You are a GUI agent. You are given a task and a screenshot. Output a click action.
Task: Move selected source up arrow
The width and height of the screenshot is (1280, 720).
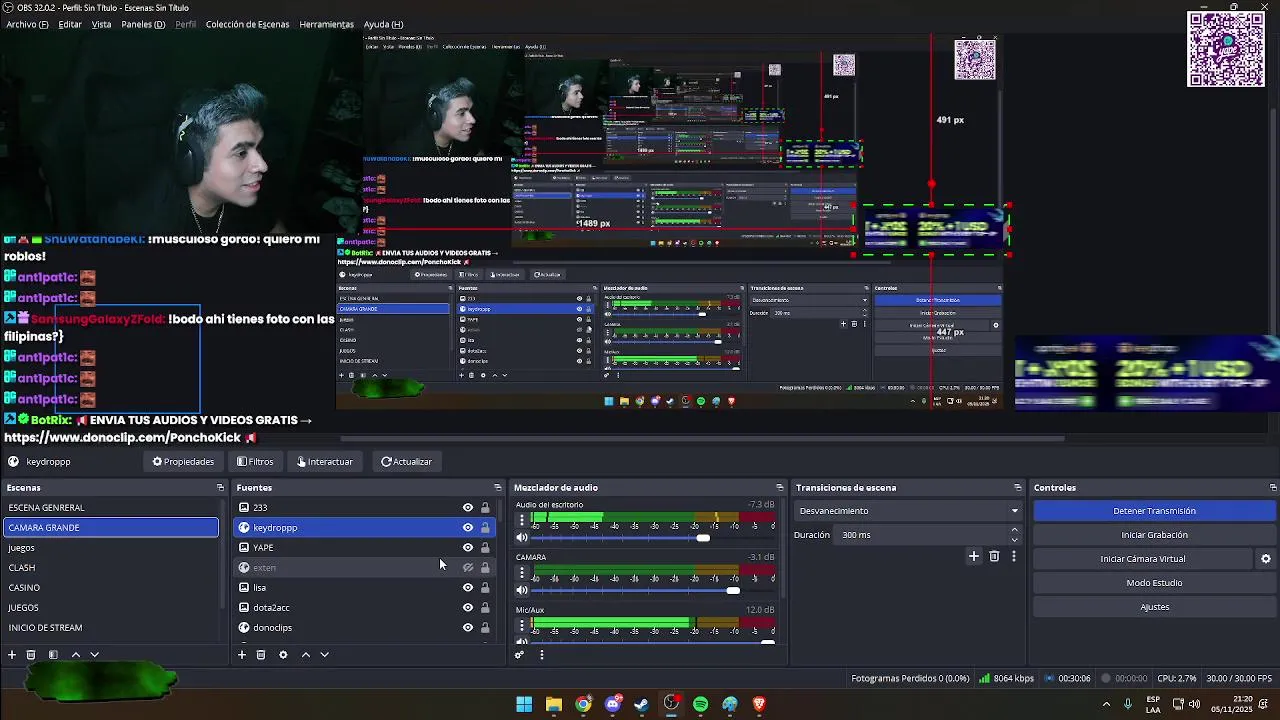coord(306,654)
